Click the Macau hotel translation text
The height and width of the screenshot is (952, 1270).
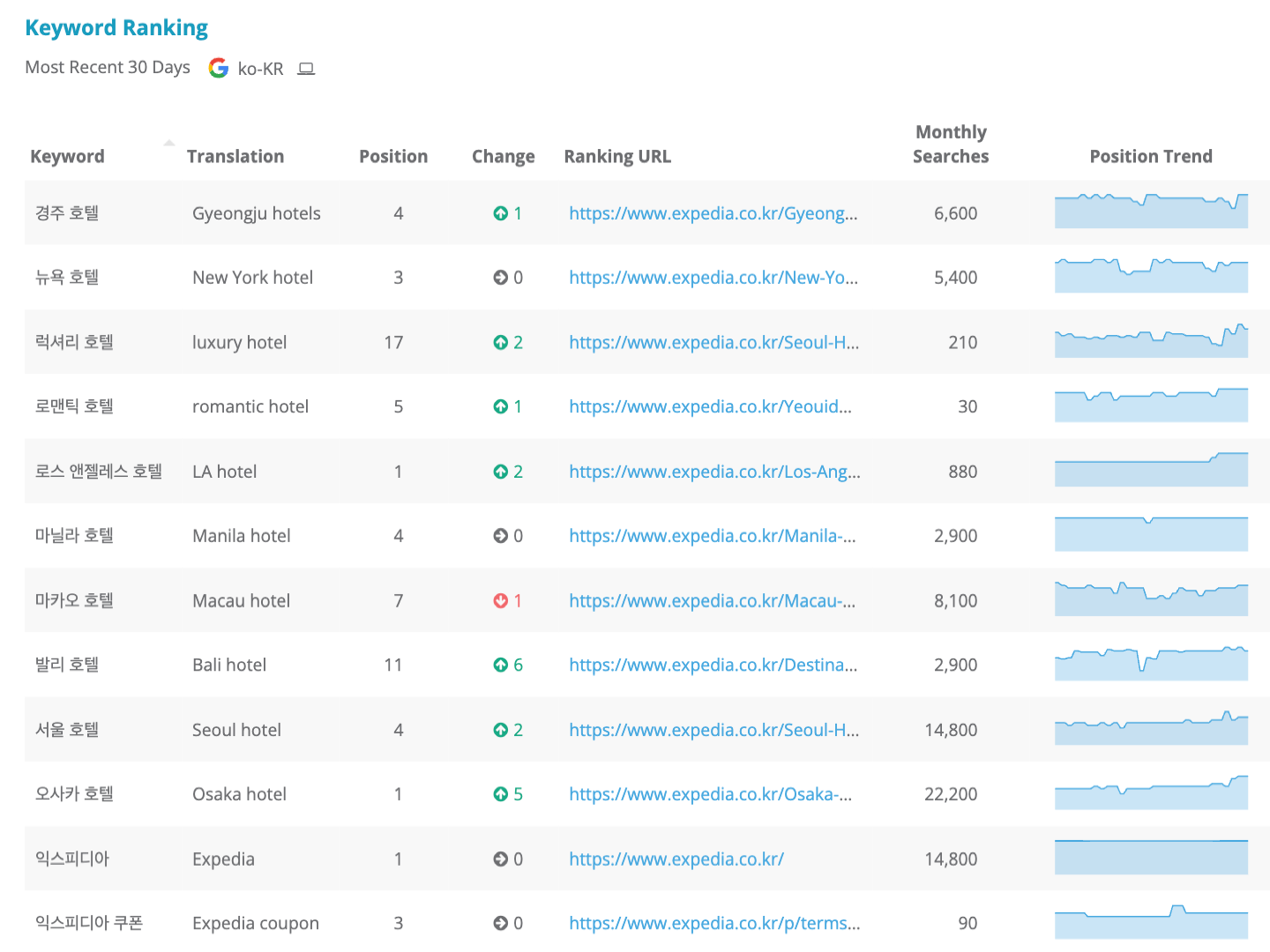point(241,600)
